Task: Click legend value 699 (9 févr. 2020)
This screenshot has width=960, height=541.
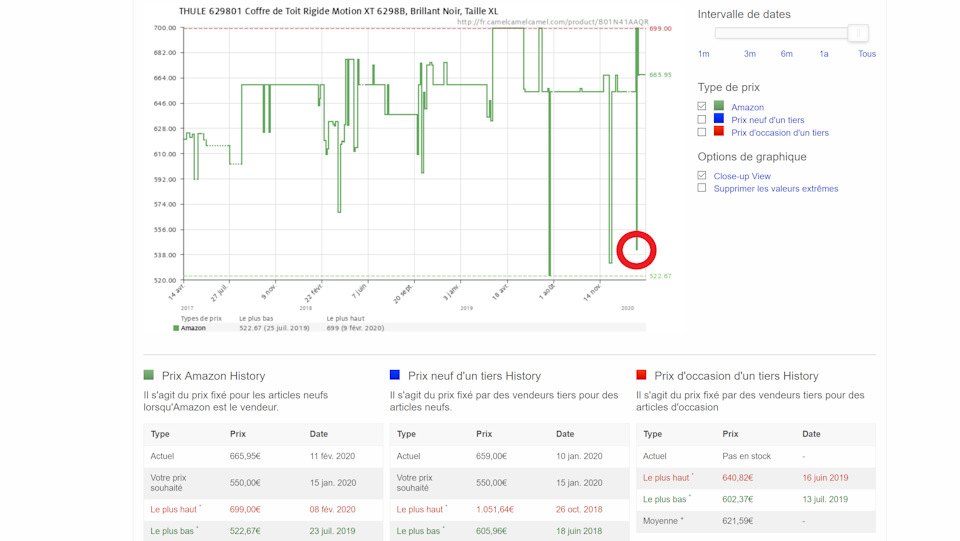Action: (355, 328)
